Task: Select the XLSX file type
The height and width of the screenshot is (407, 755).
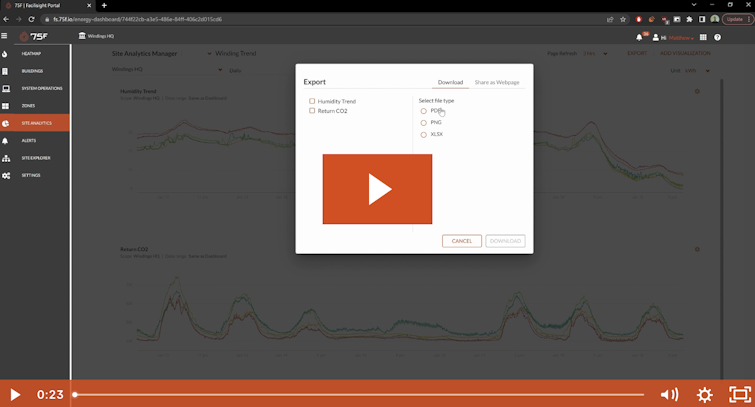Action: tap(424, 135)
